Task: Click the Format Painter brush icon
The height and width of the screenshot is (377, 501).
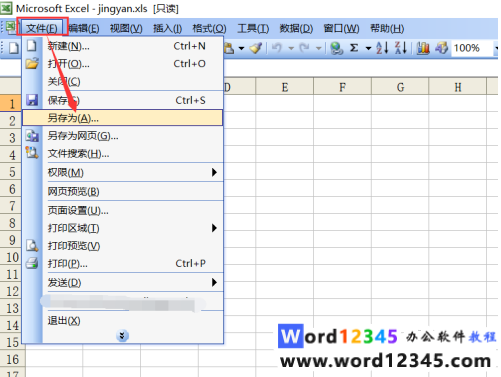Action: pos(256,48)
